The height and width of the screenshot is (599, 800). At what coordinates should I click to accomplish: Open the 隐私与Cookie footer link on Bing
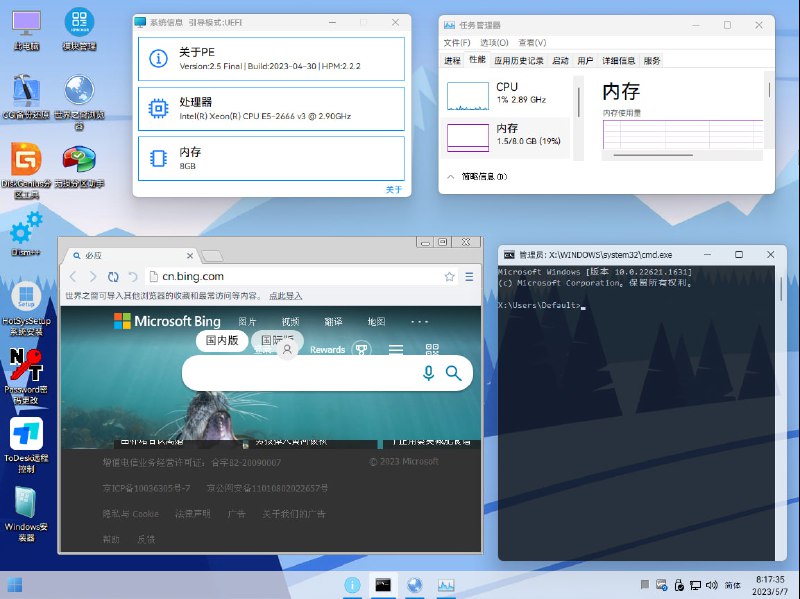(133, 513)
